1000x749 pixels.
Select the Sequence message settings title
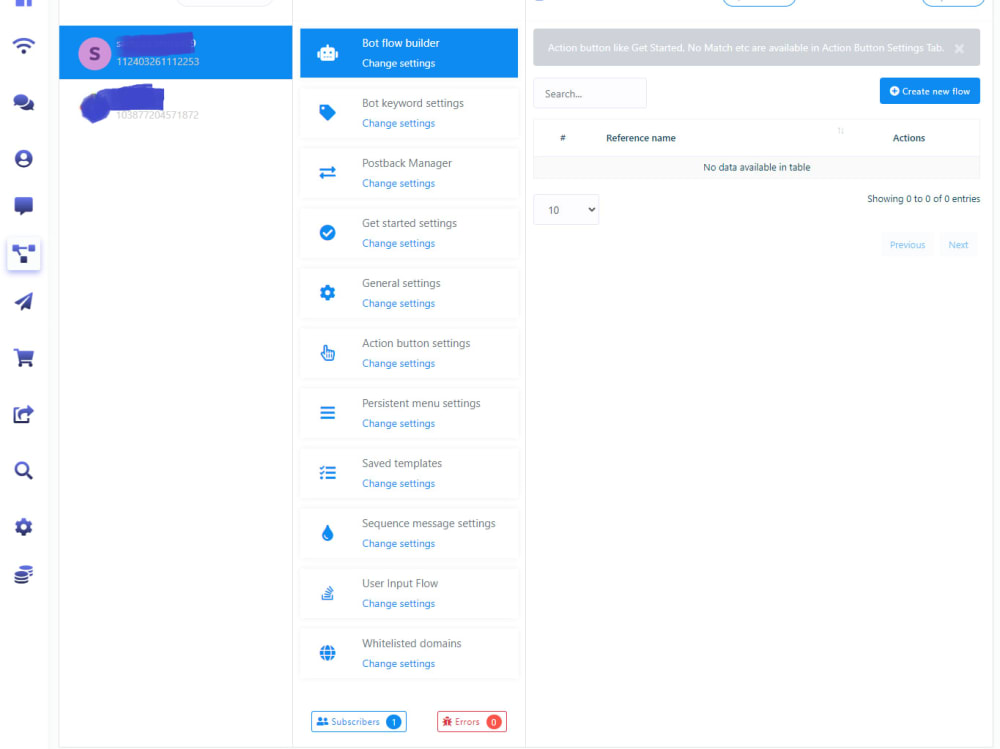click(429, 523)
